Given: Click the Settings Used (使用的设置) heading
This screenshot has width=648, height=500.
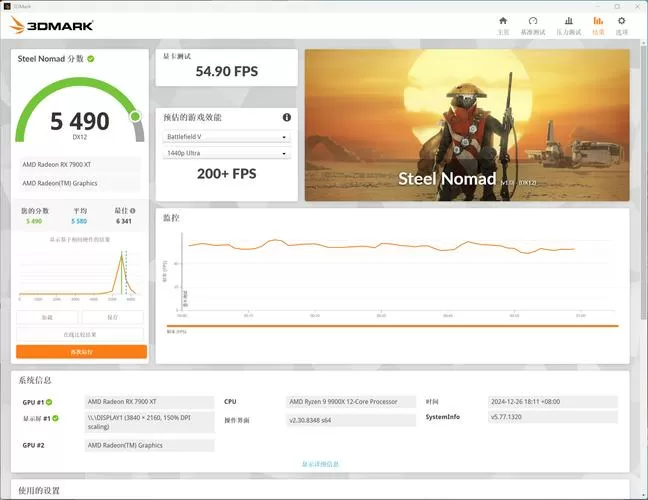Looking at the screenshot, I should pyautogui.click(x=39, y=490).
